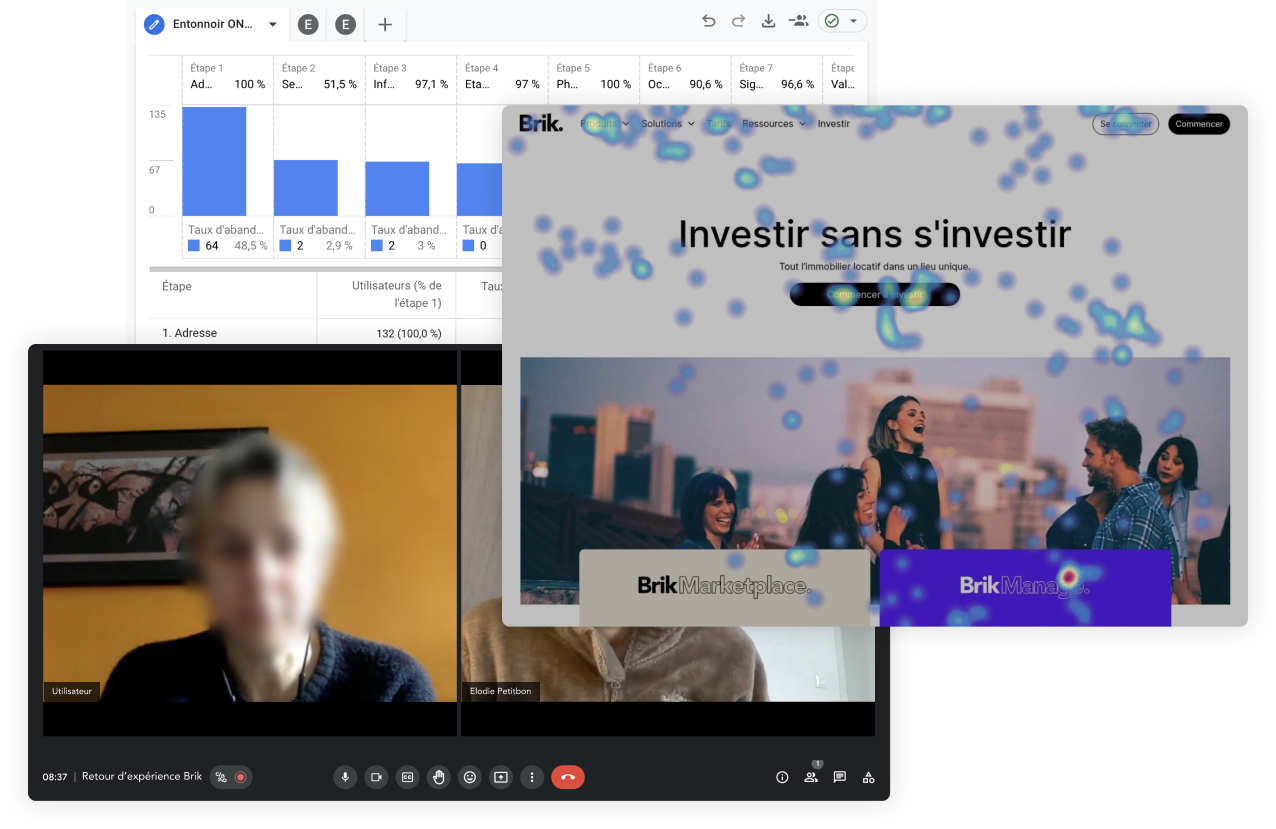The width and height of the screenshot is (1276, 829).
Task: Open the Investir page in Brik navigation
Action: click(x=834, y=124)
